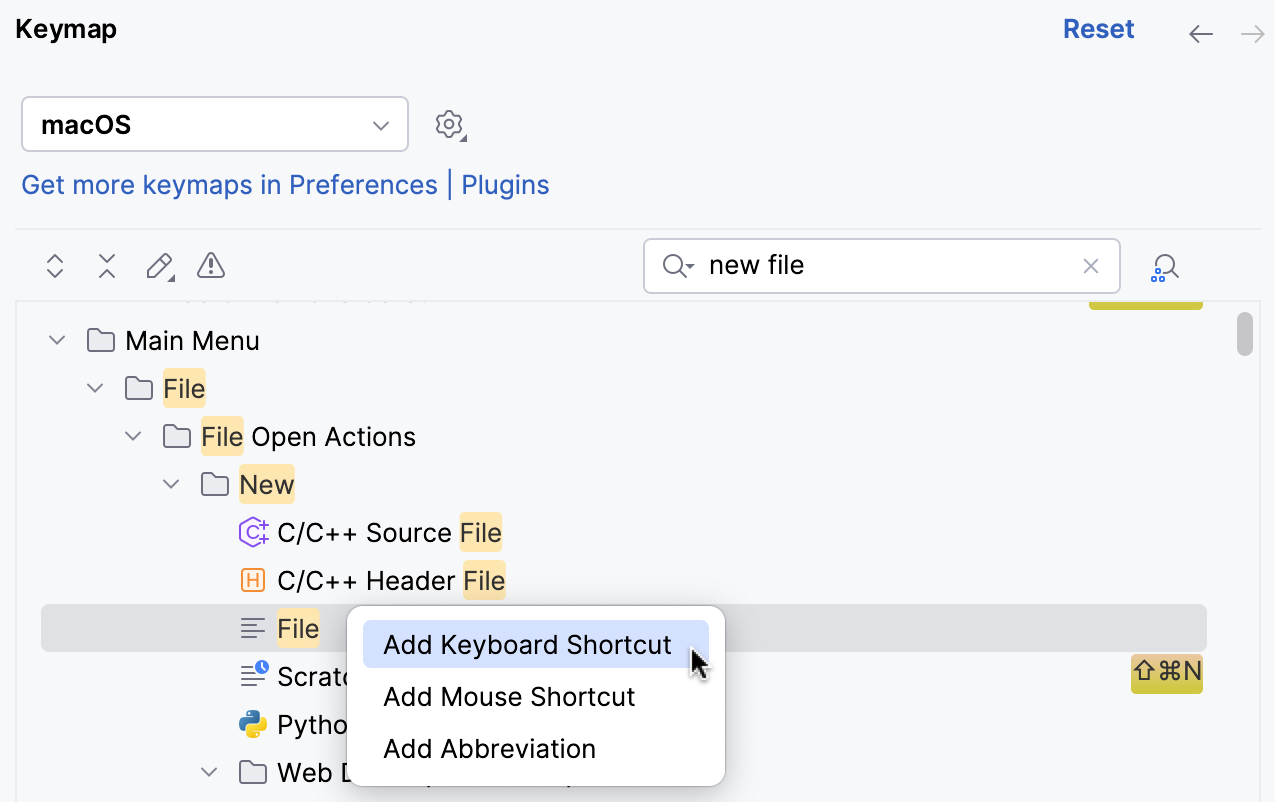Choose Add Mouse Shortcut from the menu
Image resolution: width=1275 pixels, height=802 pixels.
coord(509,696)
